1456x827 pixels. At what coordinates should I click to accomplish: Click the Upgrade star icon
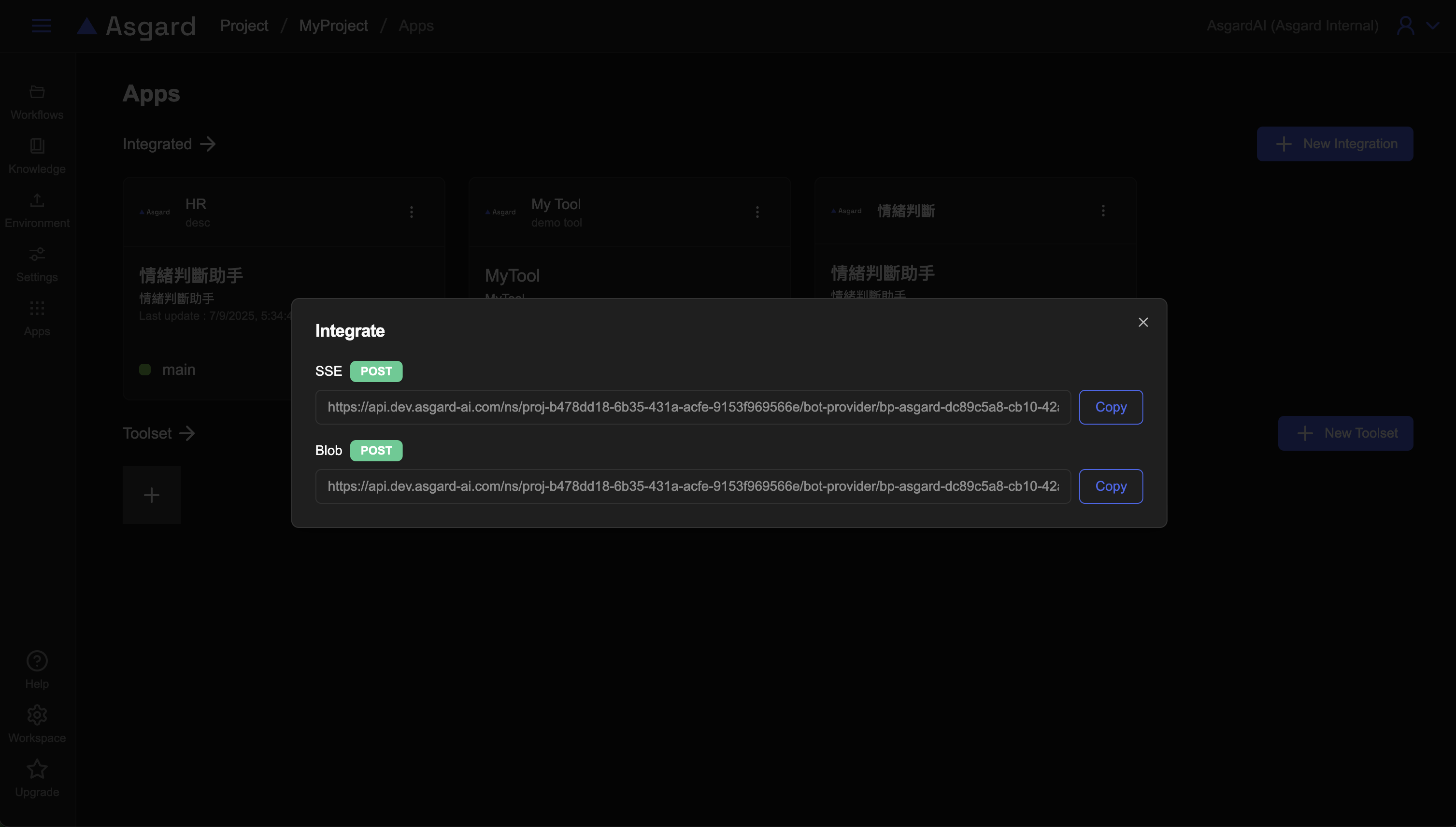pos(37,769)
